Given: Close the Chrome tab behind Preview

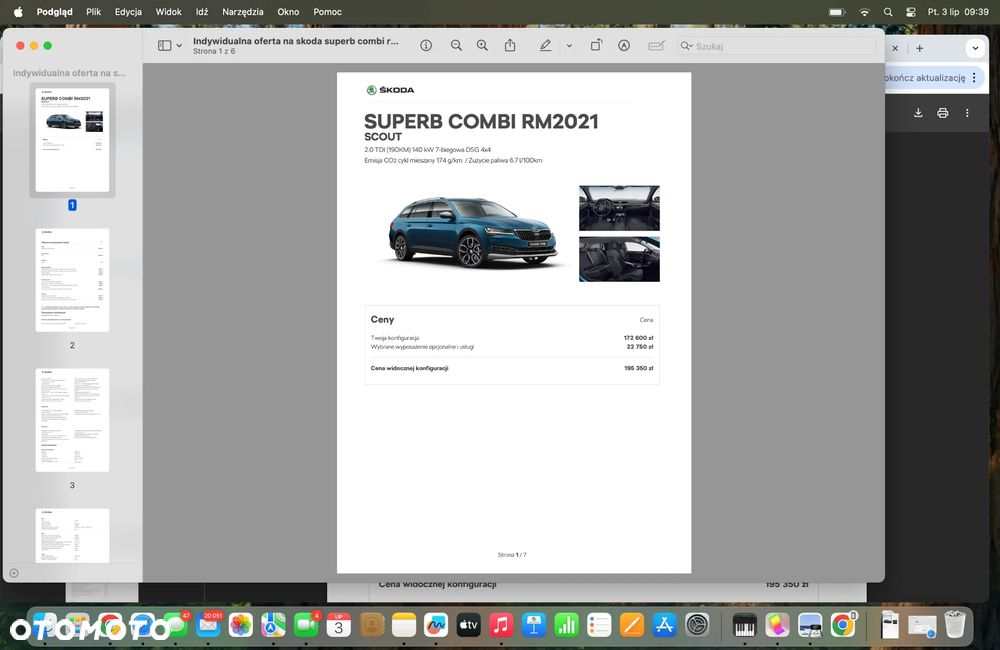Looking at the screenshot, I should [x=895, y=48].
